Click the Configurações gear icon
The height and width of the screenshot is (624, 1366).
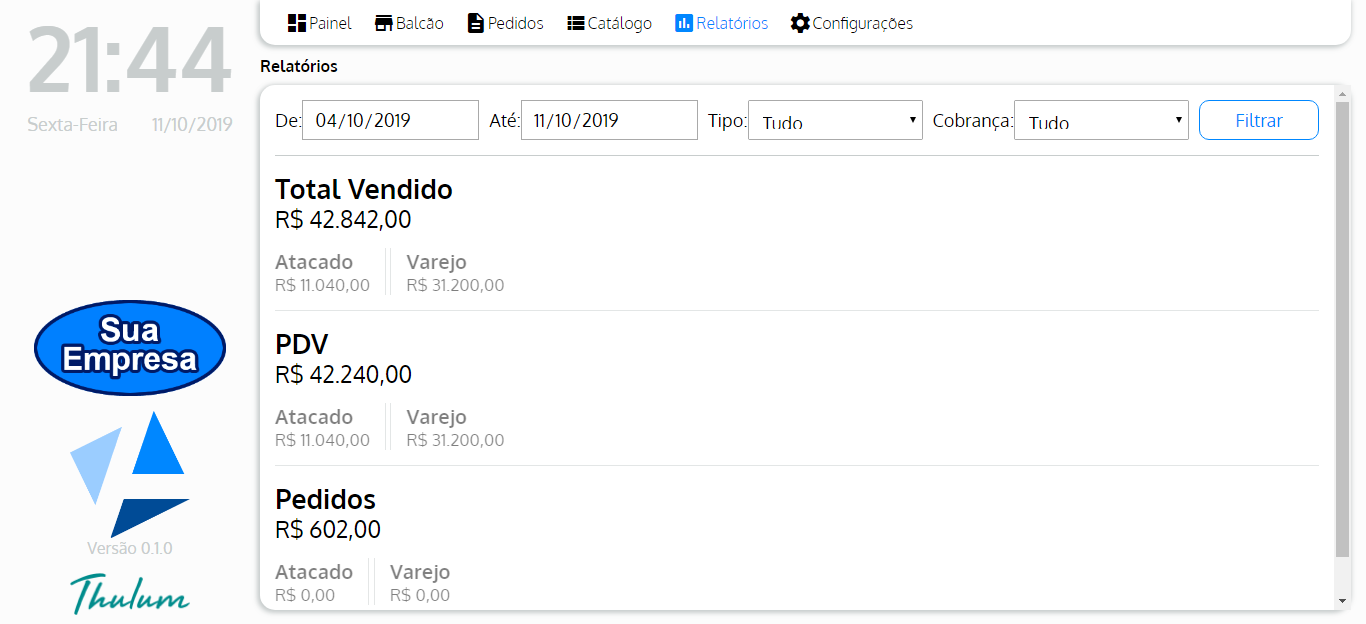click(x=800, y=23)
